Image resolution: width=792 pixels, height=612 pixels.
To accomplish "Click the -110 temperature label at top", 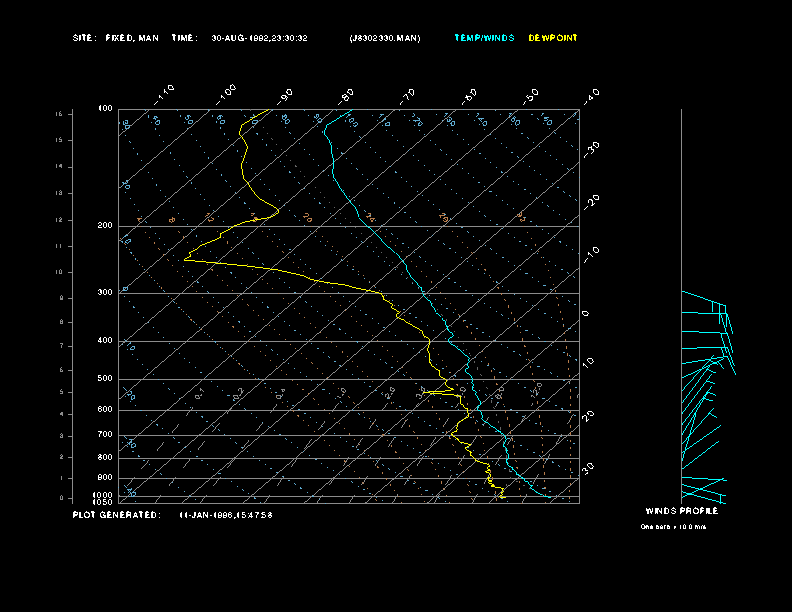I will coord(166,91).
